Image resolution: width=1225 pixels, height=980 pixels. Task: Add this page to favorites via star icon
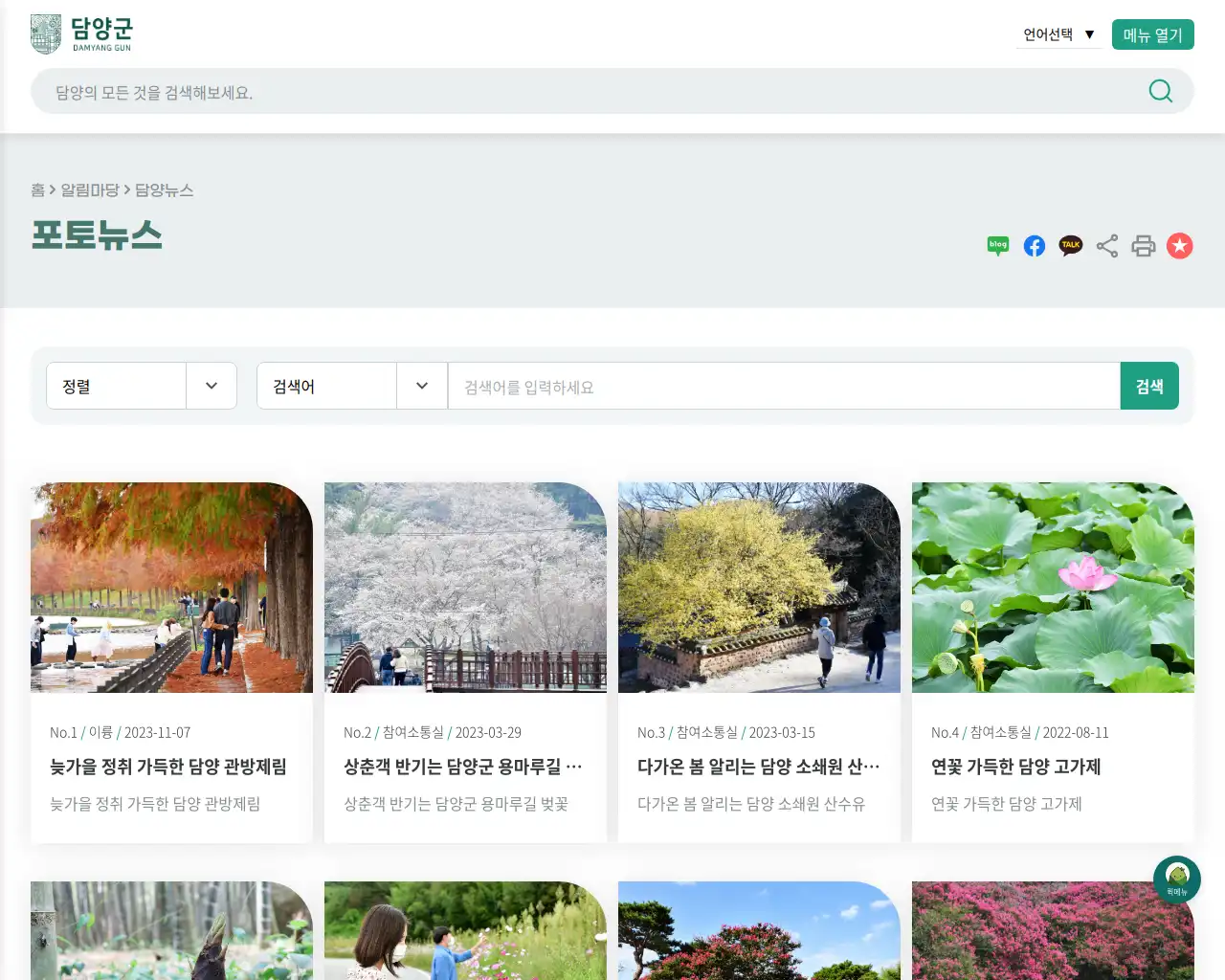[1179, 245]
